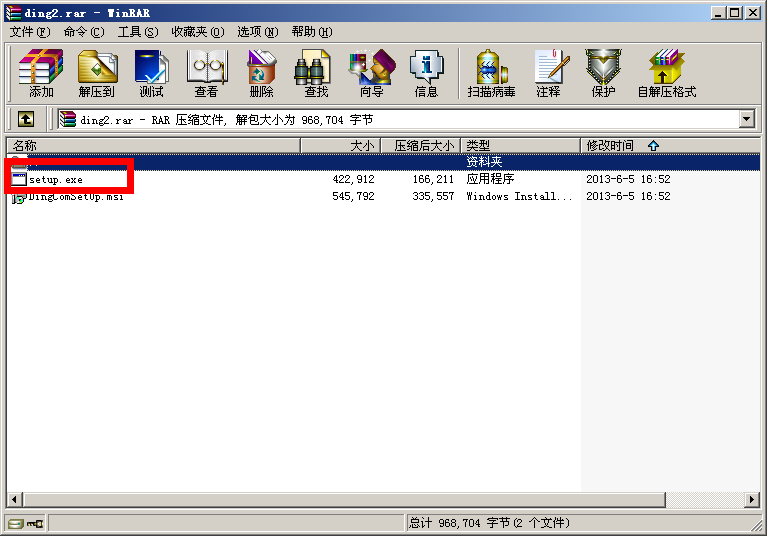This screenshot has width=767, height=536.
Task: Click the 应用程序 type cell
Action: point(490,179)
